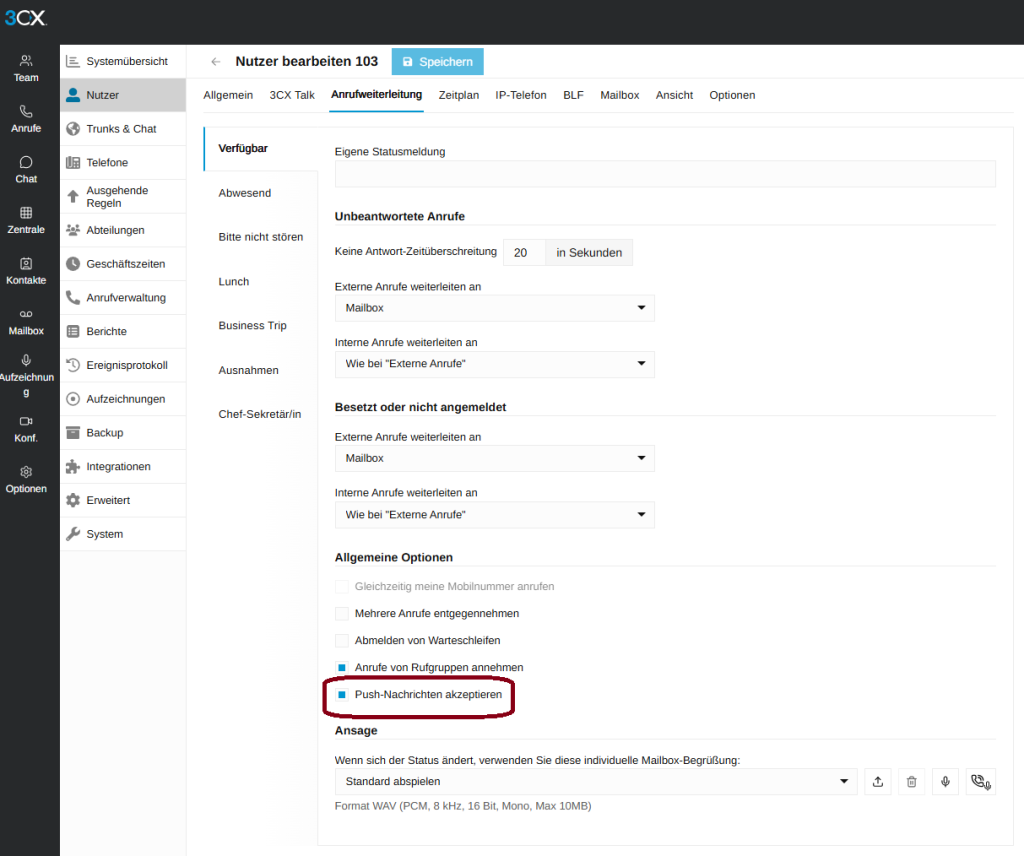Open Telefone in admin menu
The width and height of the screenshot is (1024, 856).
pos(123,163)
